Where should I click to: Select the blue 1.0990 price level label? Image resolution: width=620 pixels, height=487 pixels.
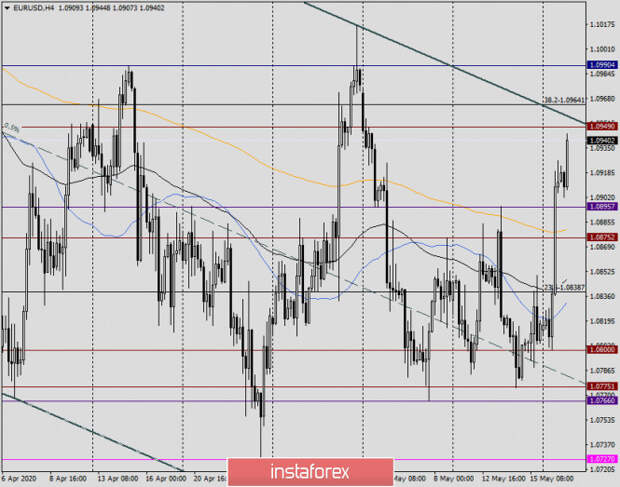pyautogui.click(x=602, y=65)
